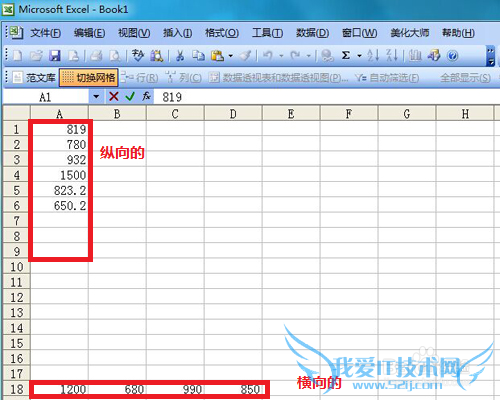This screenshot has width=500, height=400.
Task: Open the 数据(D) menu
Action: pyautogui.click(x=312, y=33)
